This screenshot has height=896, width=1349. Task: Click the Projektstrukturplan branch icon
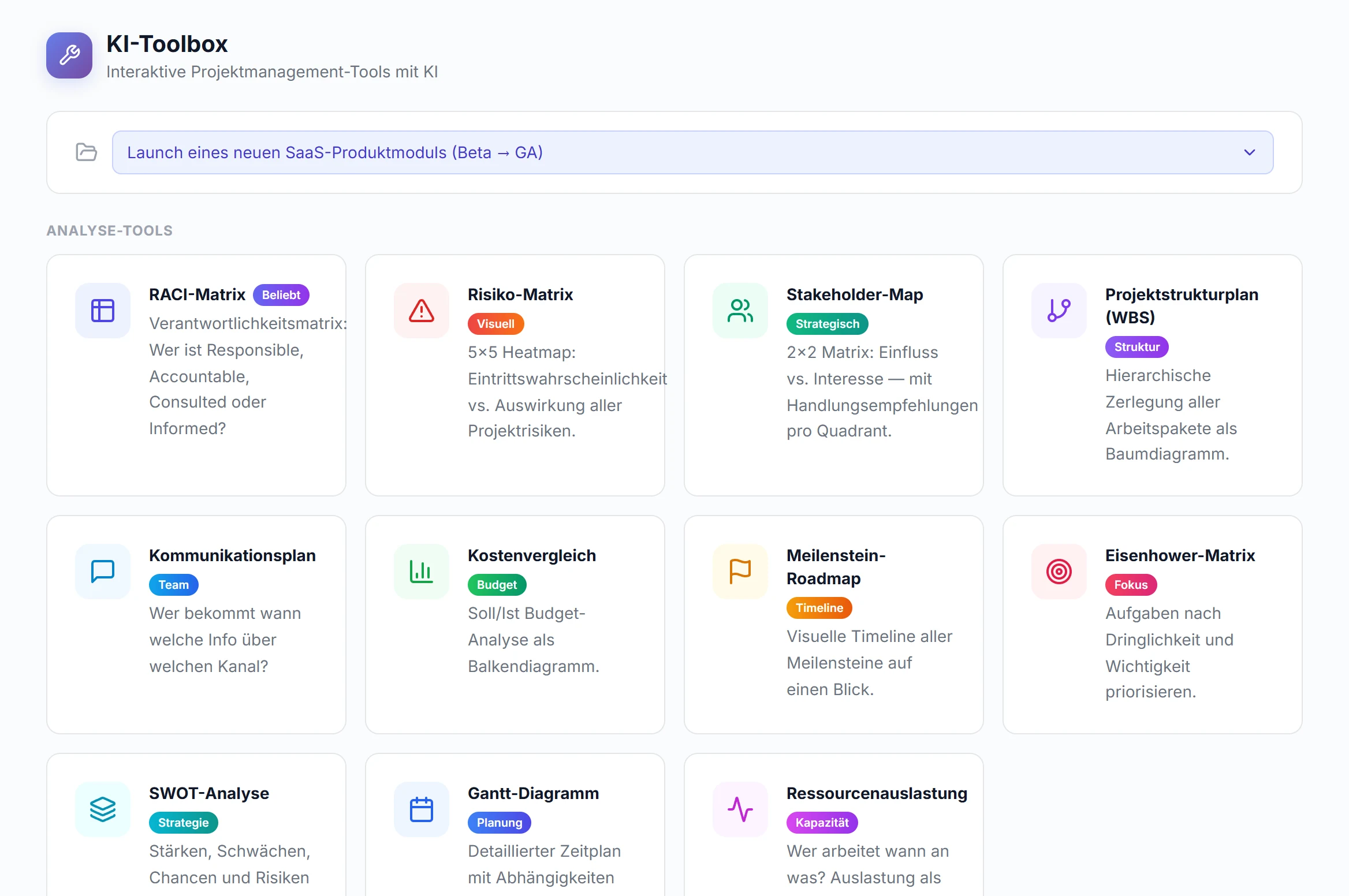coord(1059,311)
